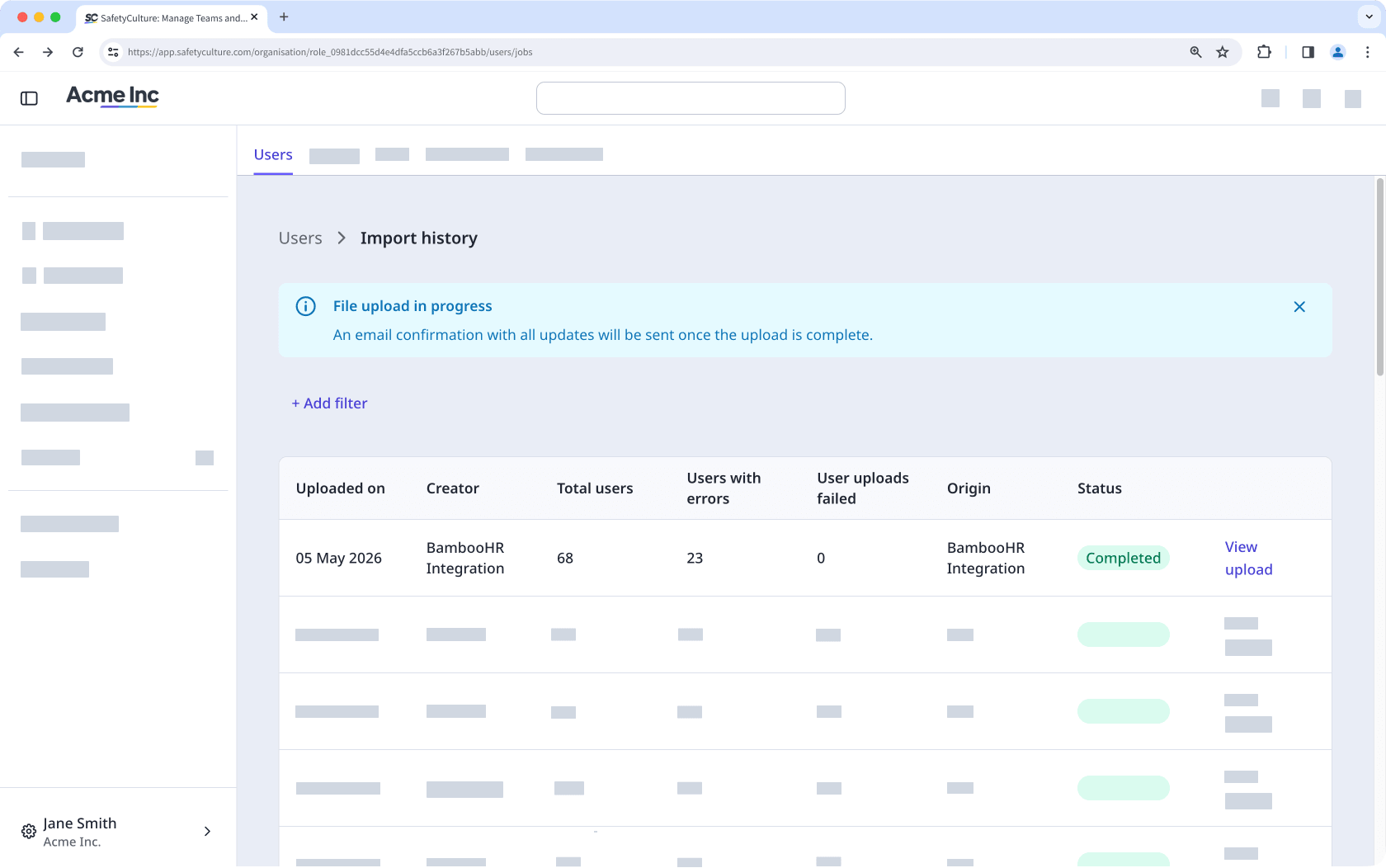The height and width of the screenshot is (868, 1386).
Task: Reload the current page
Action: click(78, 52)
